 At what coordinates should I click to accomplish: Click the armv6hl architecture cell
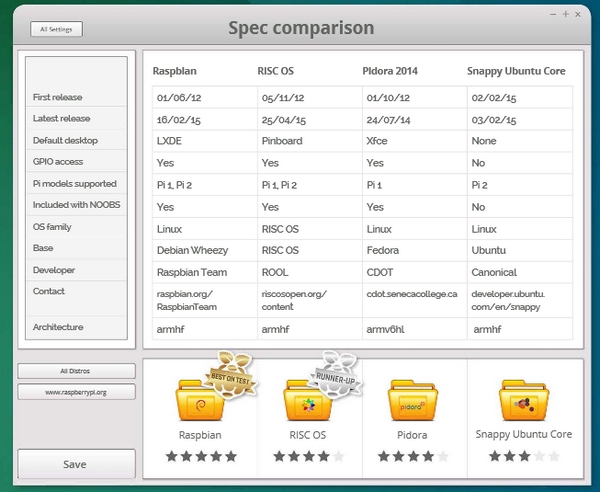[x=415, y=329]
